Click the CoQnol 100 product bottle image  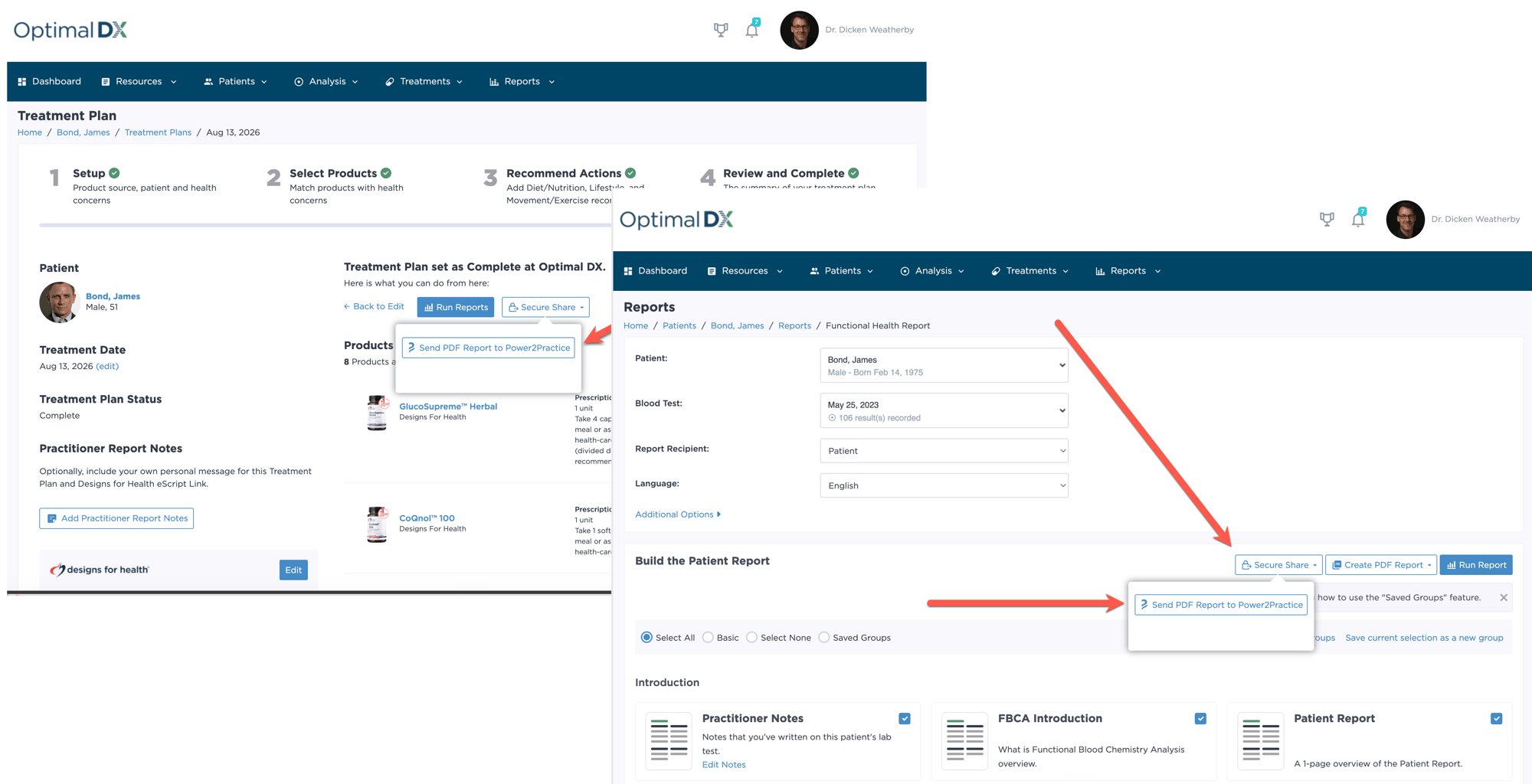click(x=377, y=524)
